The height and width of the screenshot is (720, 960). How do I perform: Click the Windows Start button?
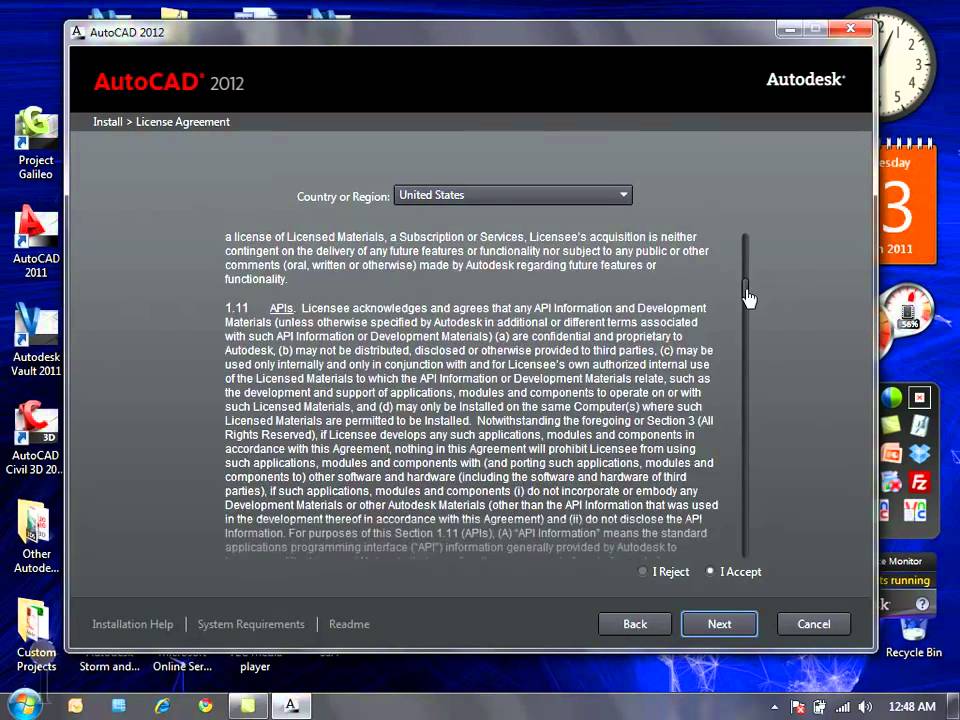point(23,705)
